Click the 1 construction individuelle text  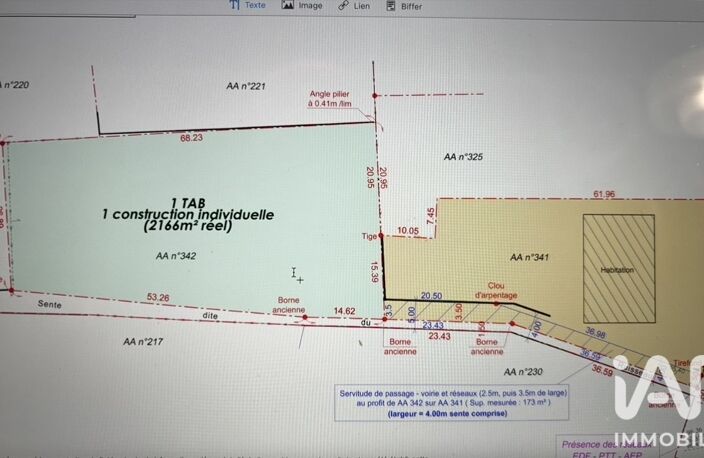click(188, 215)
